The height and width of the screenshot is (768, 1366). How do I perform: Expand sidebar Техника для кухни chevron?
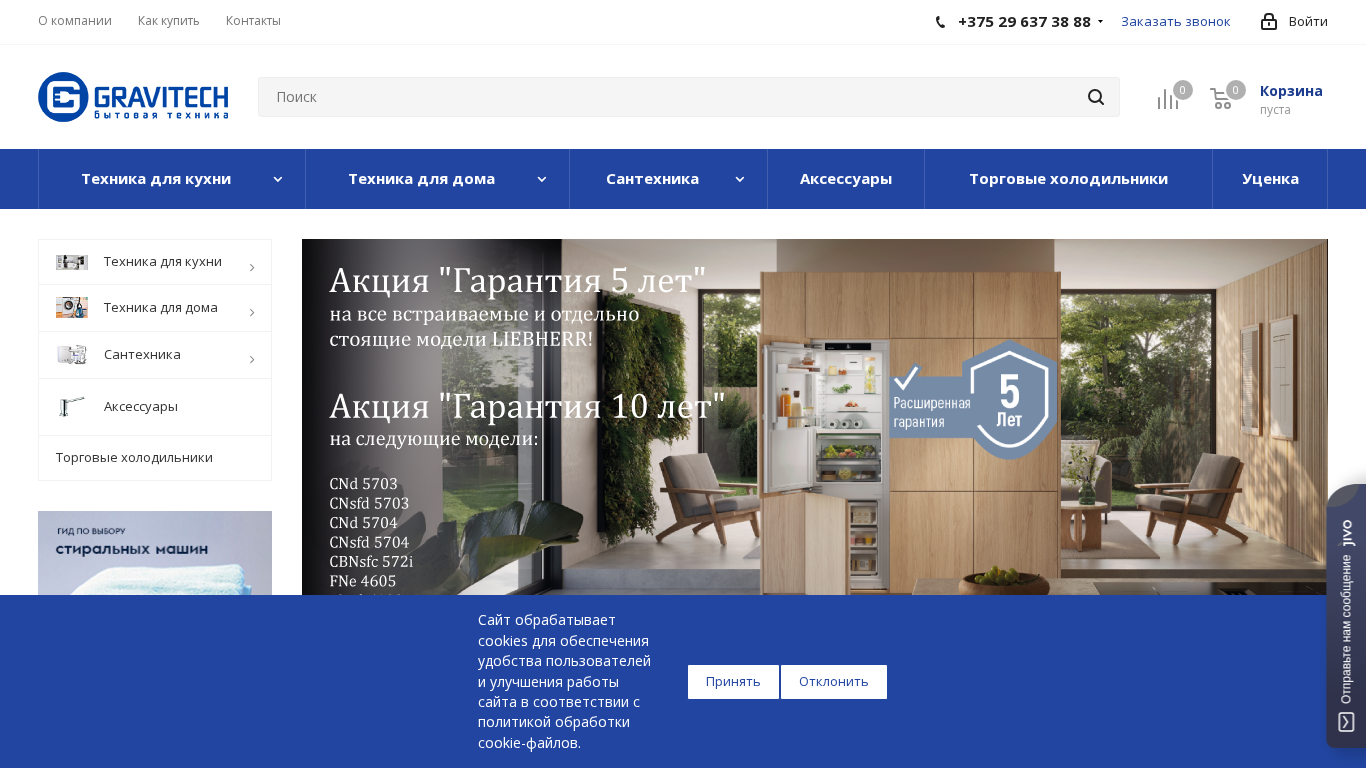point(252,267)
